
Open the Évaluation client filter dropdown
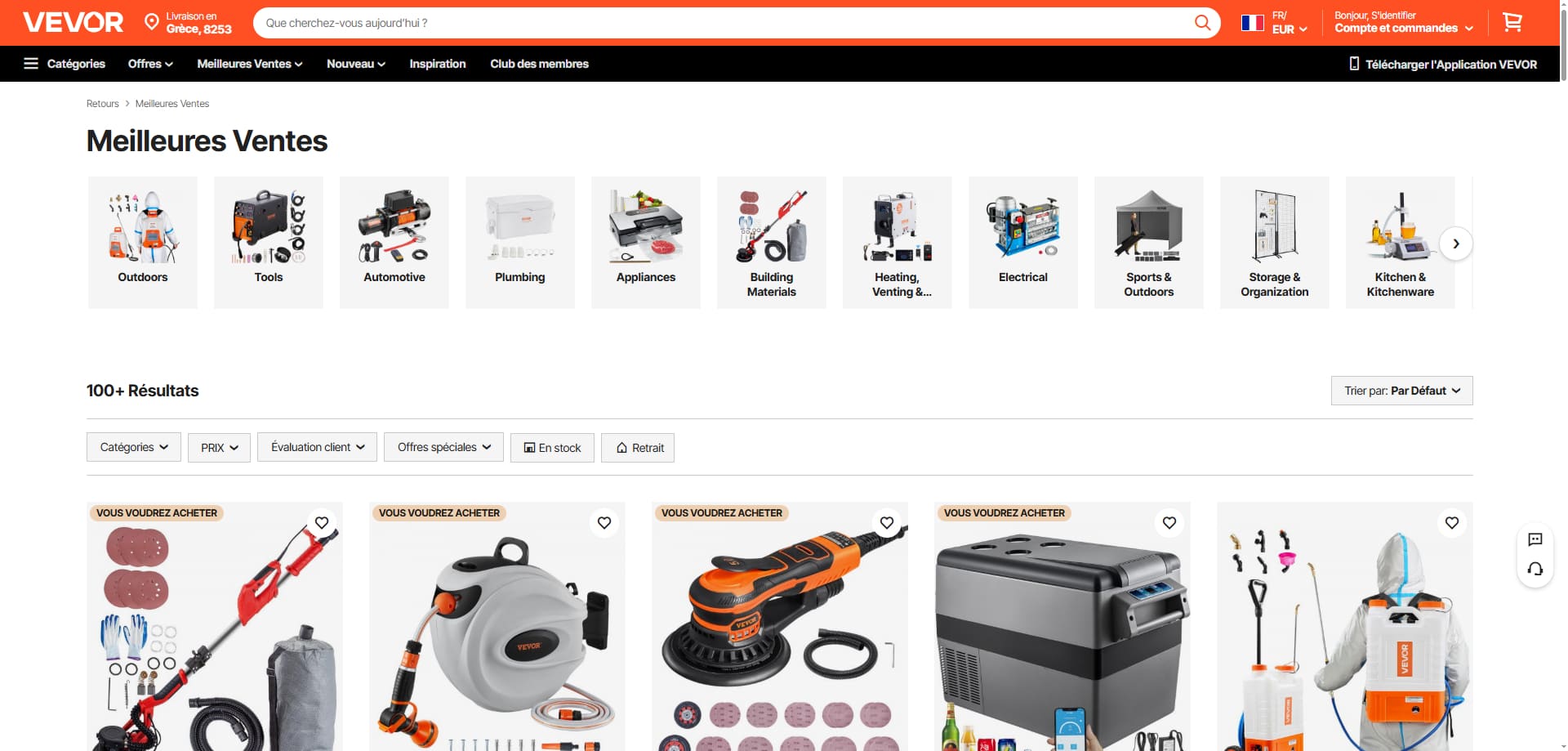(x=317, y=447)
